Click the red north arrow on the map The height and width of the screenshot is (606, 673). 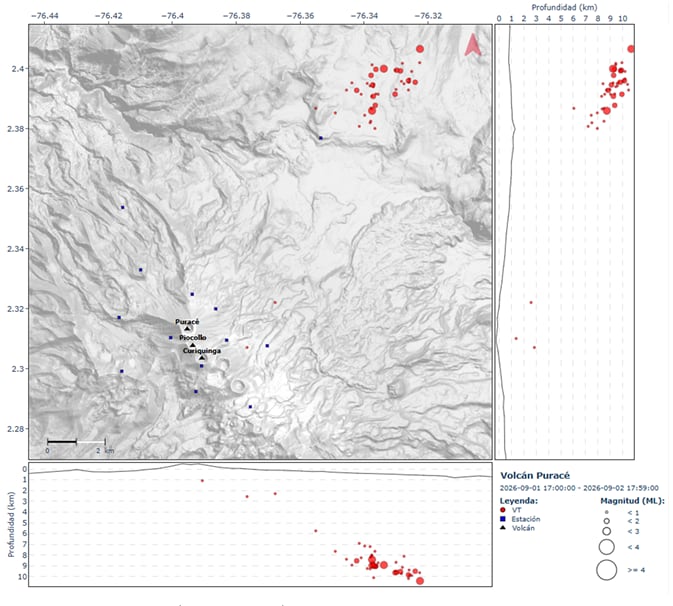click(x=473, y=45)
